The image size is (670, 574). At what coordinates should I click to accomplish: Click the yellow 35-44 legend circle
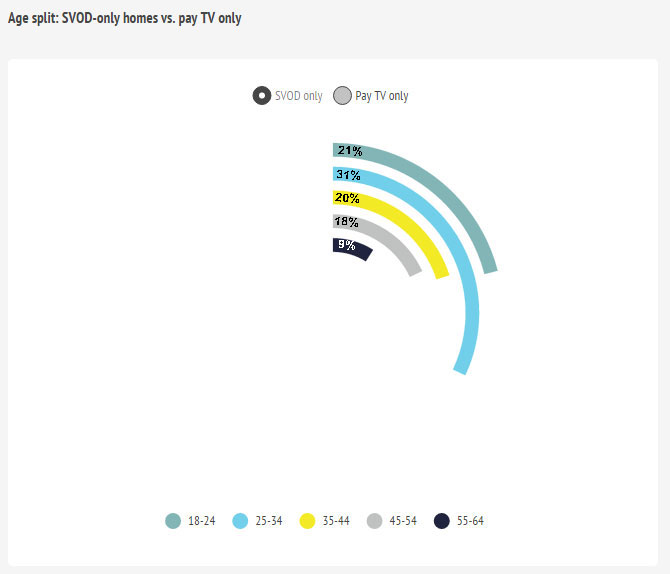point(308,521)
